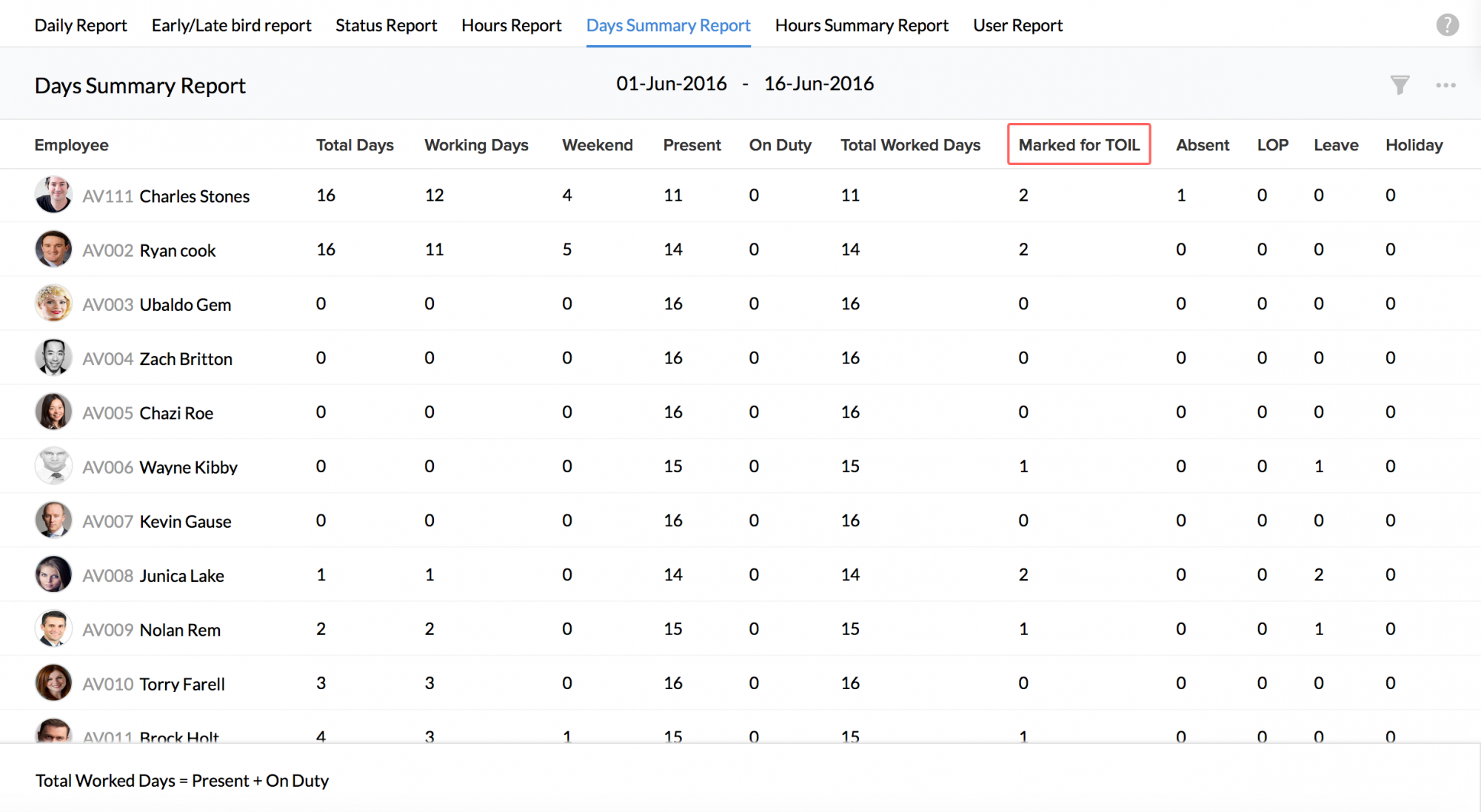Open the User Report tab

1017,25
